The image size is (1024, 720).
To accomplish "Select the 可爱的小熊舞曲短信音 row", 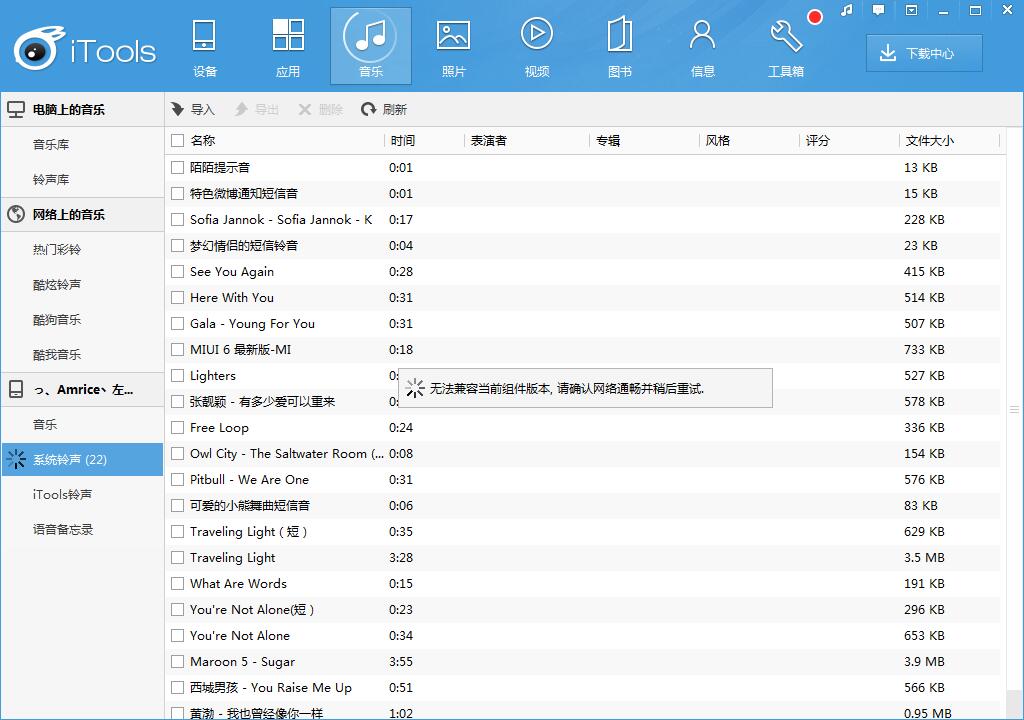I will tap(583, 506).
